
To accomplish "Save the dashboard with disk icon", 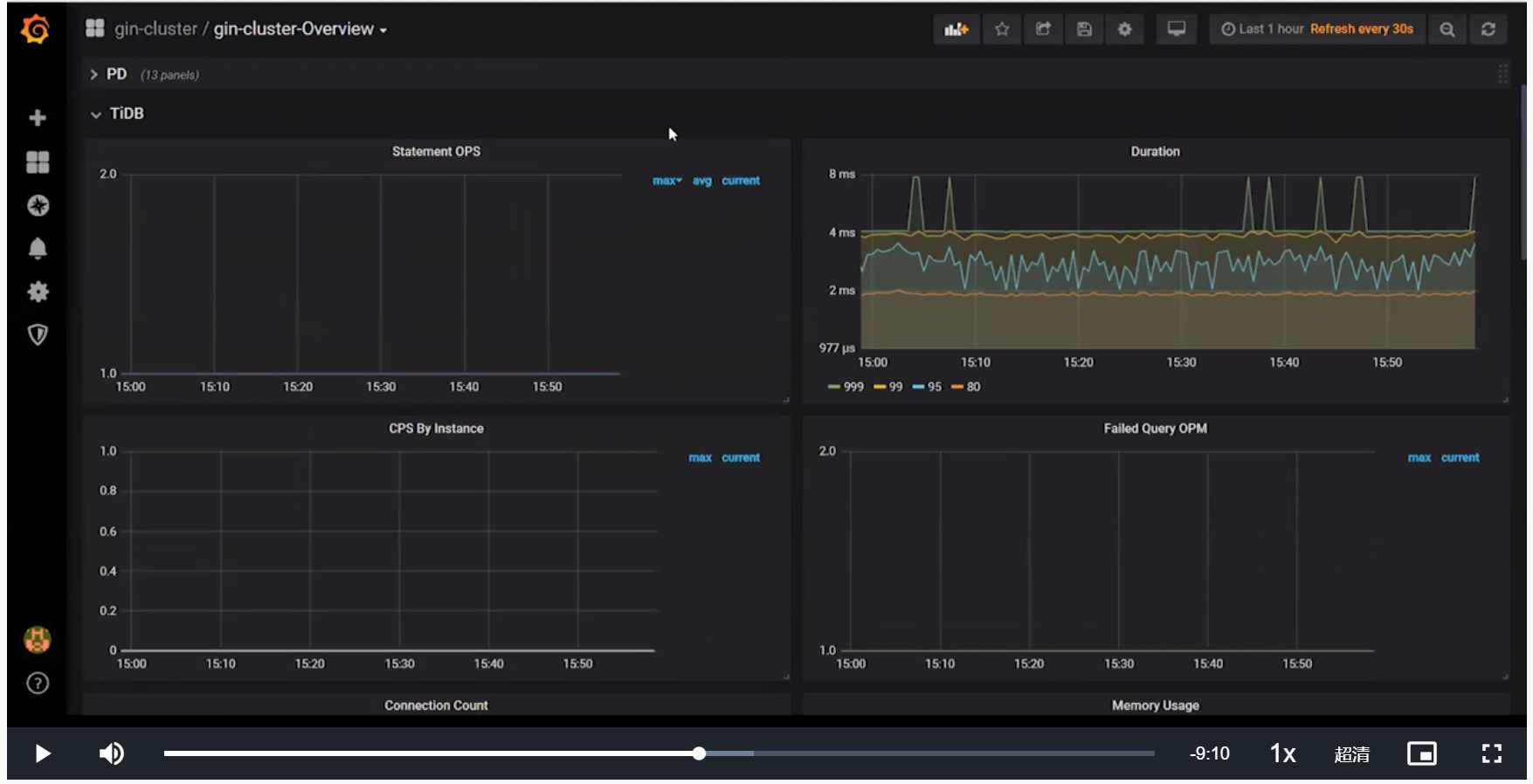I will (1084, 30).
